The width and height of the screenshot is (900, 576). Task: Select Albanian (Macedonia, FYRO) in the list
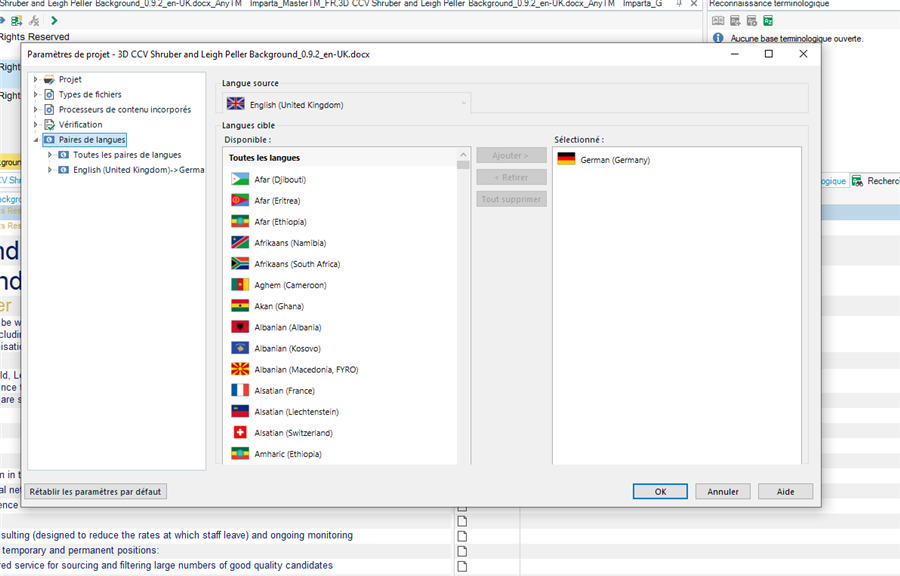click(307, 369)
